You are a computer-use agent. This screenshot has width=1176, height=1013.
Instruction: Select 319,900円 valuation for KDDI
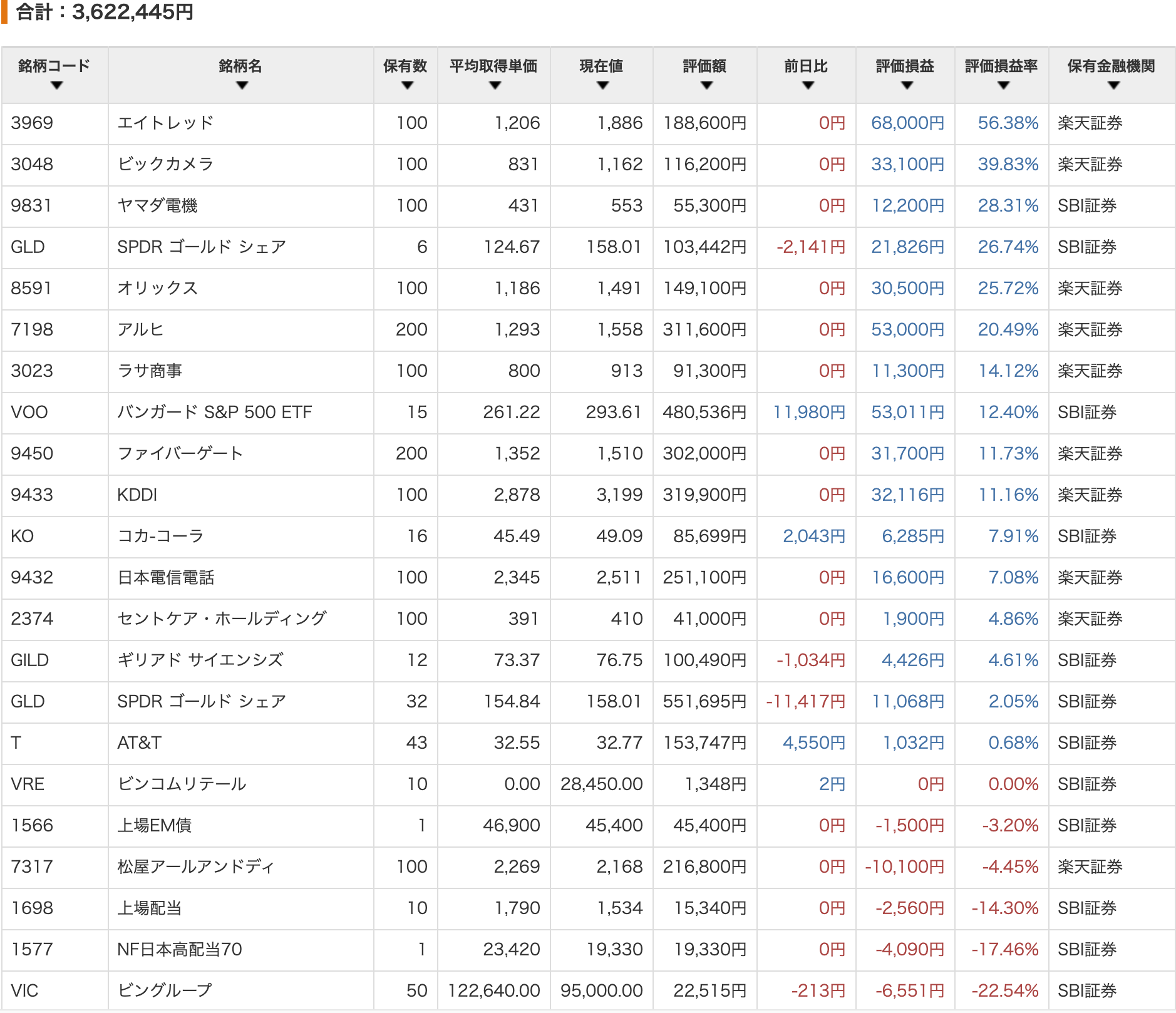pos(704,495)
